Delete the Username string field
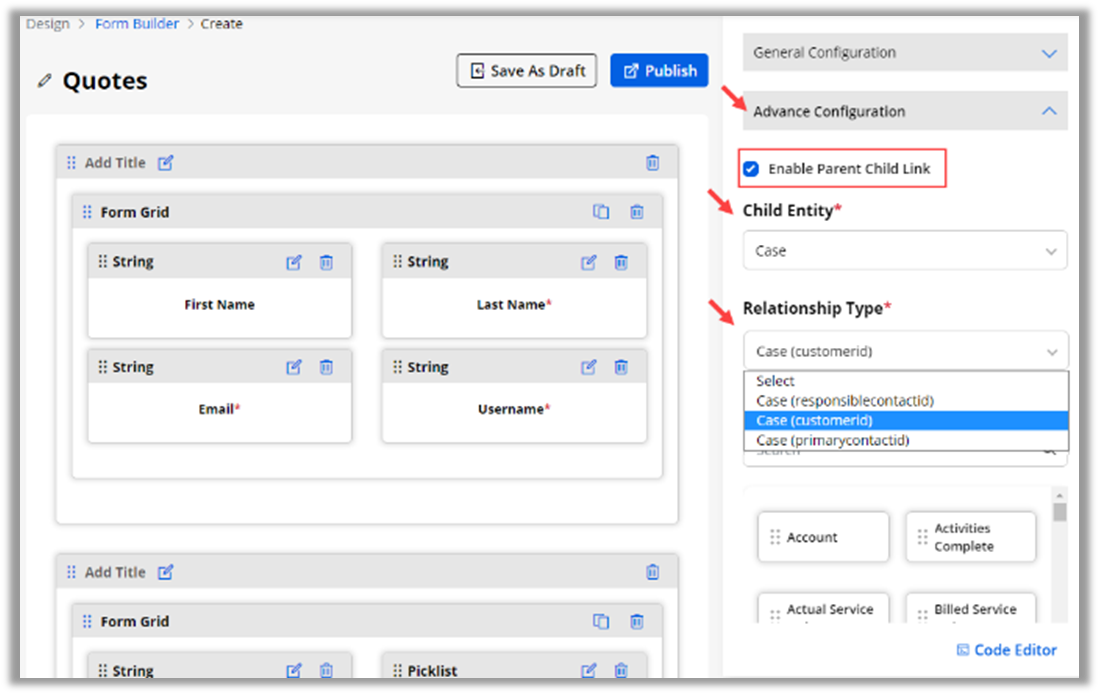This screenshot has height=694, width=1100. point(621,367)
